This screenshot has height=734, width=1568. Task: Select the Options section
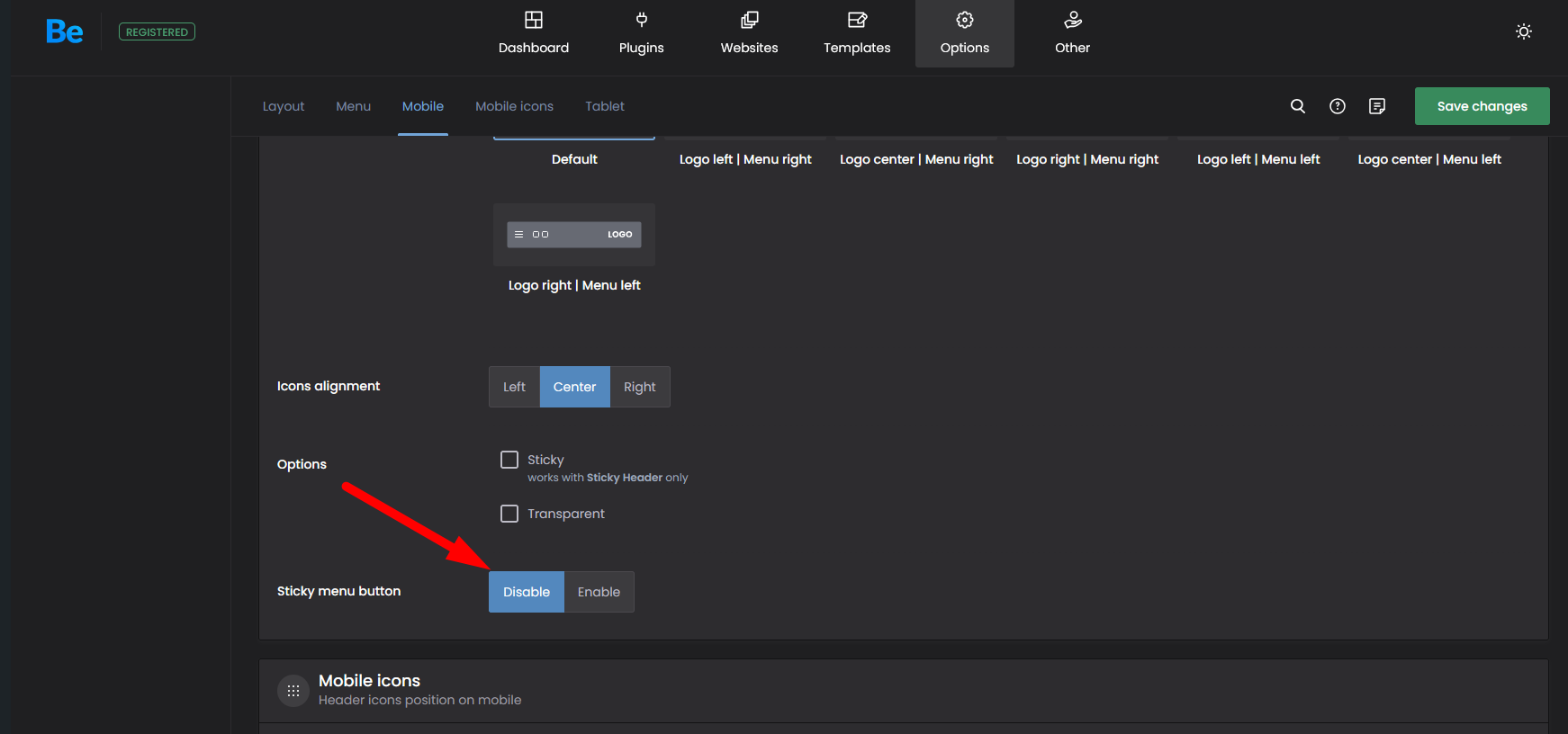tap(965, 33)
